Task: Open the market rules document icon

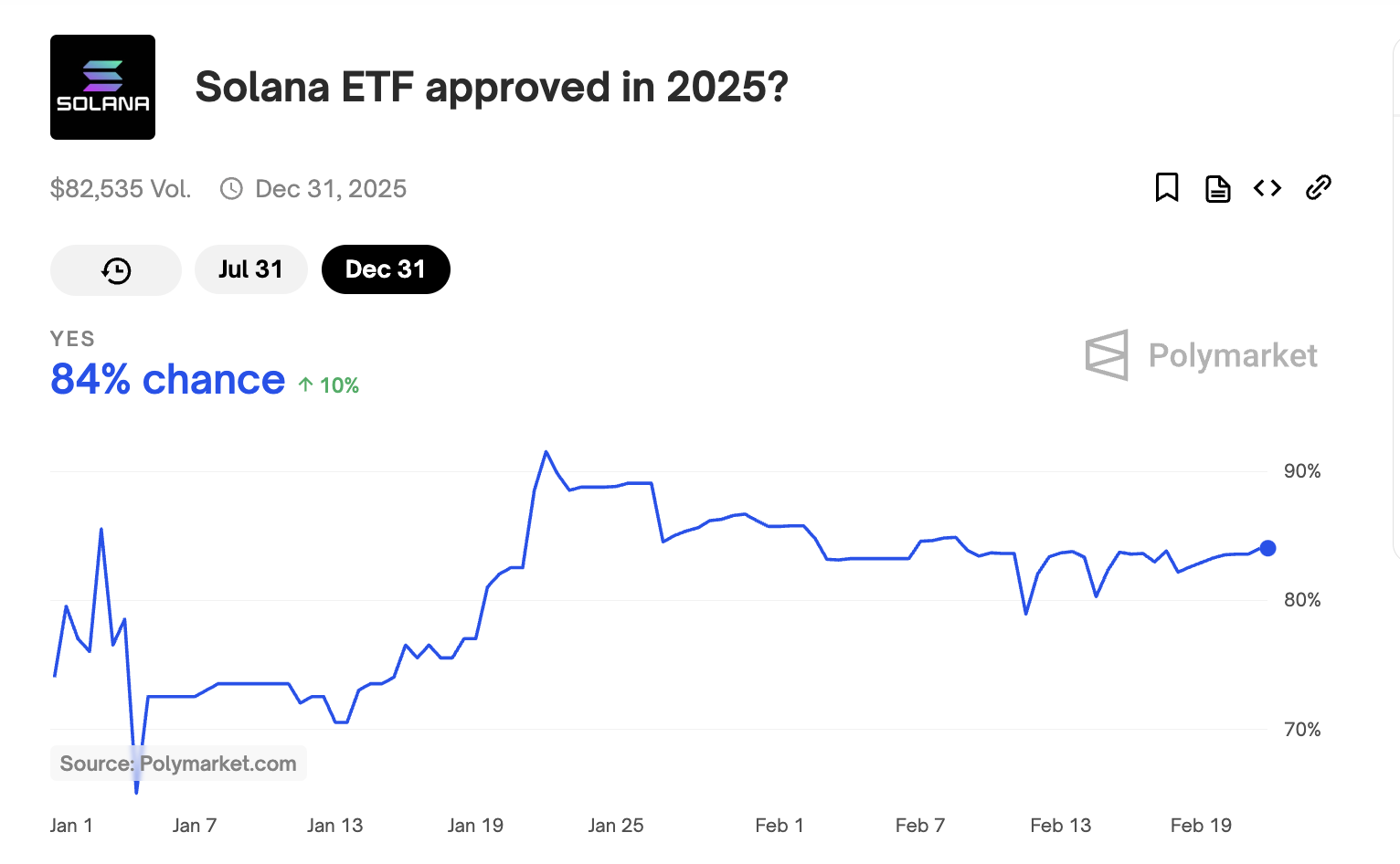Action: [x=1217, y=189]
